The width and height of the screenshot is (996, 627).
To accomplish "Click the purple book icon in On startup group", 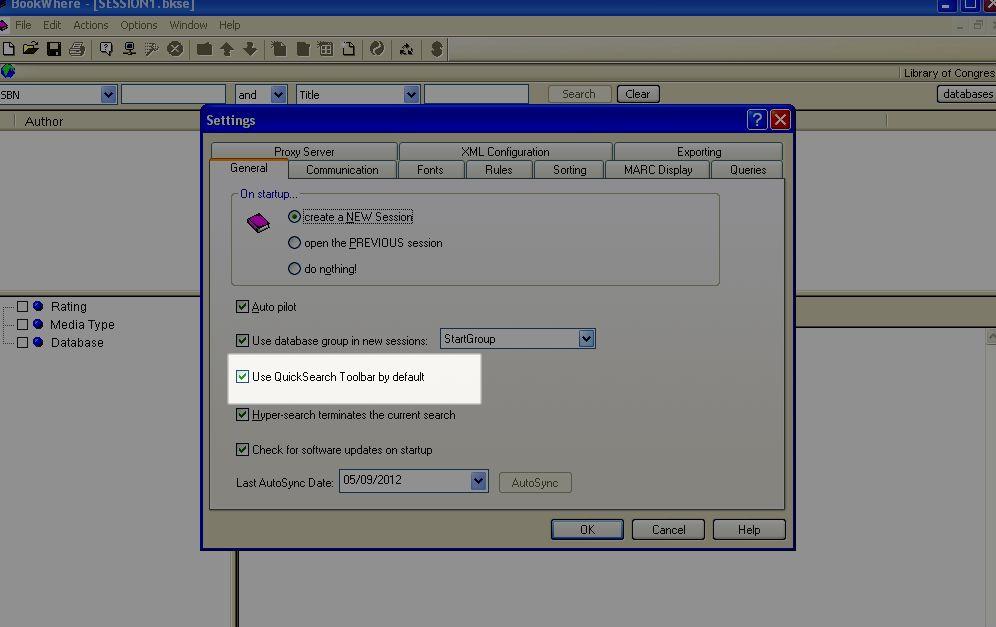I will (x=258, y=223).
